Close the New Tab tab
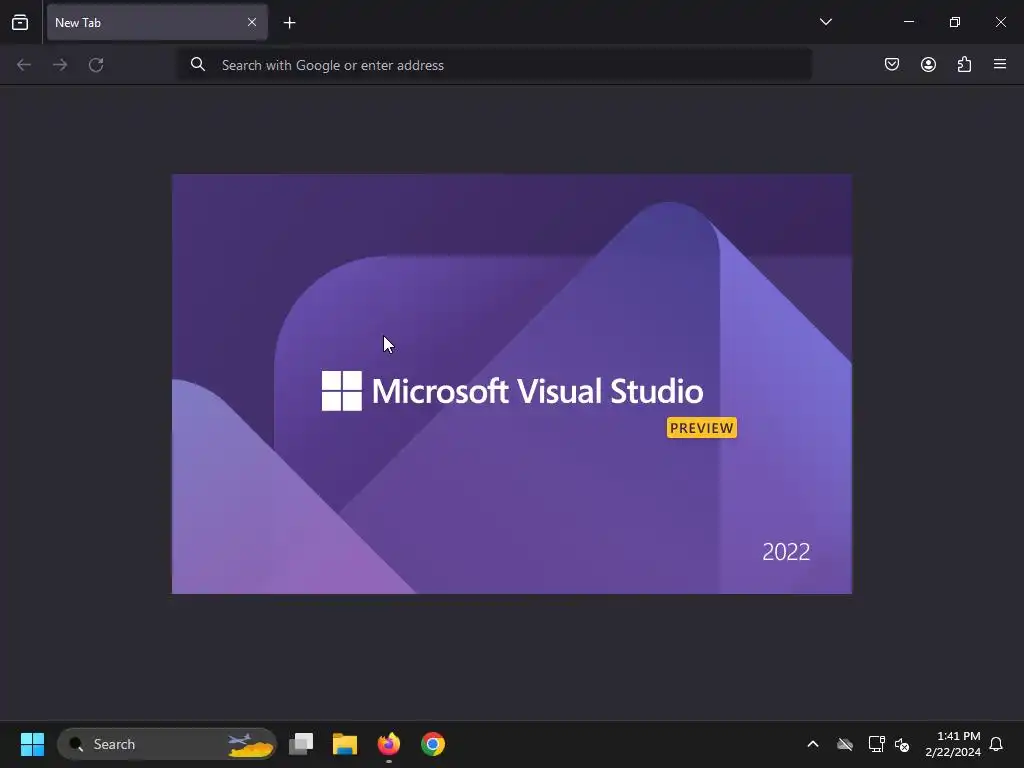 coord(251,22)
